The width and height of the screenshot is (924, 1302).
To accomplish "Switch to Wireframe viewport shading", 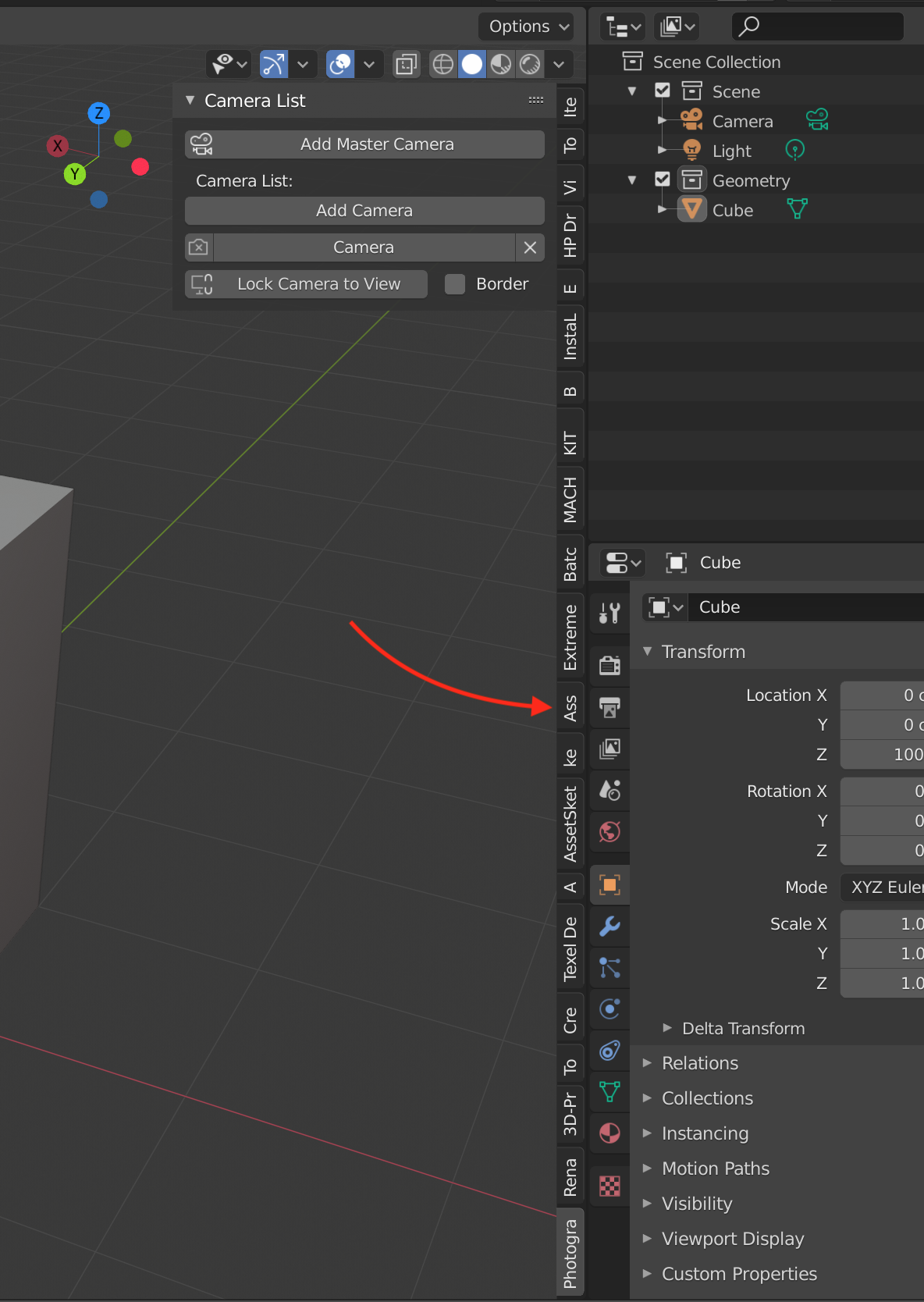I will (442, 64).
